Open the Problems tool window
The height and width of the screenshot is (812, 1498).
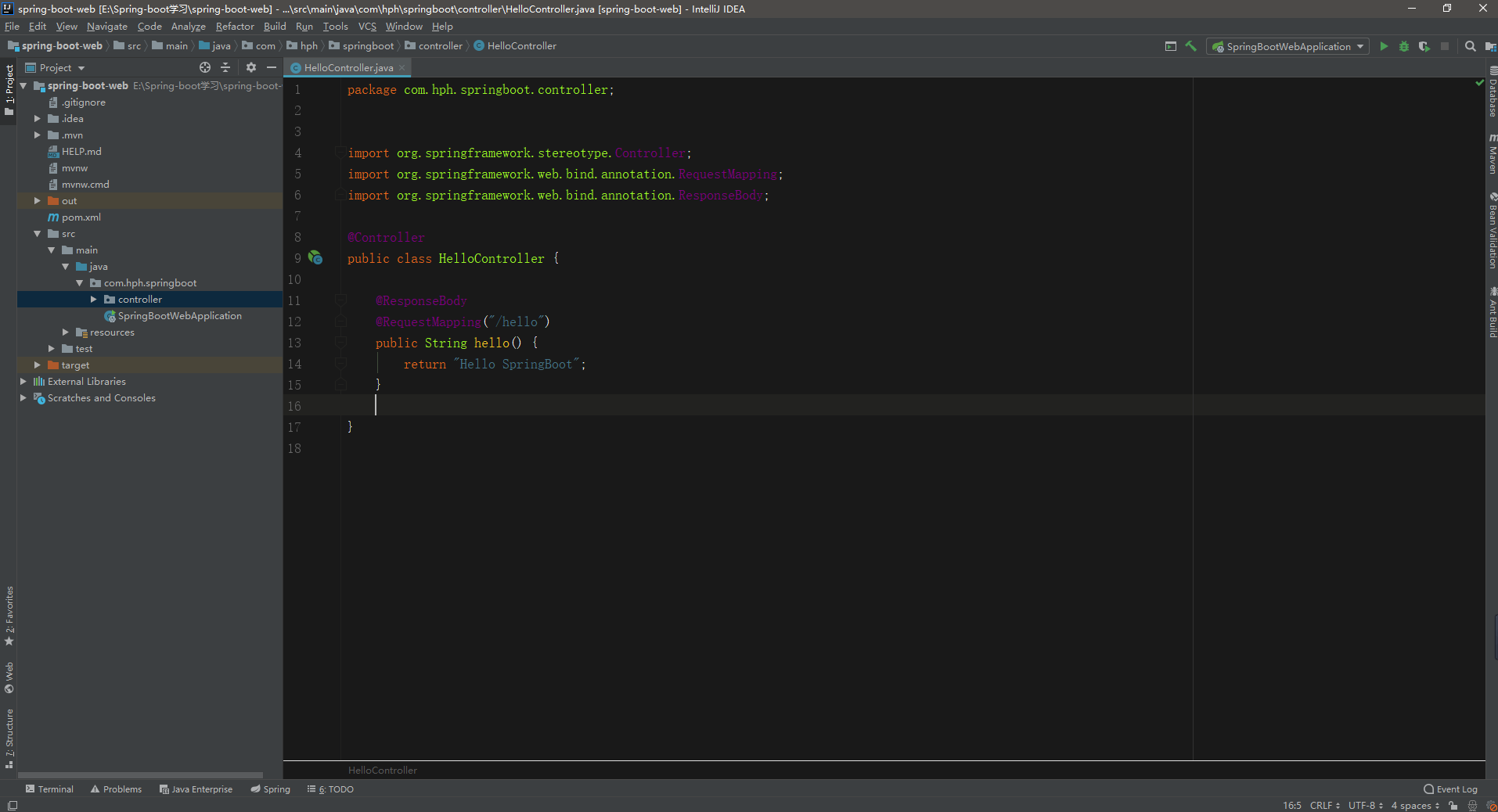117,789
